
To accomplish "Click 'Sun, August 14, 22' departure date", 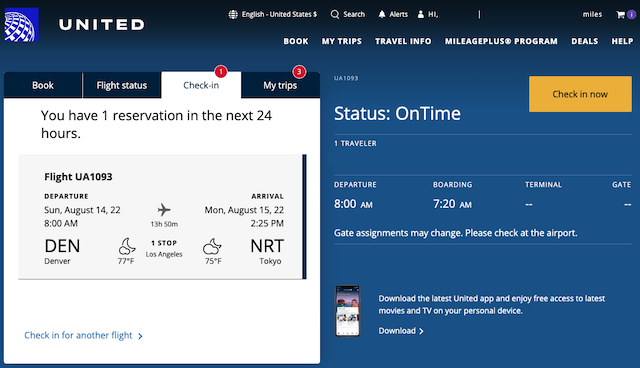I will point(82,210).
